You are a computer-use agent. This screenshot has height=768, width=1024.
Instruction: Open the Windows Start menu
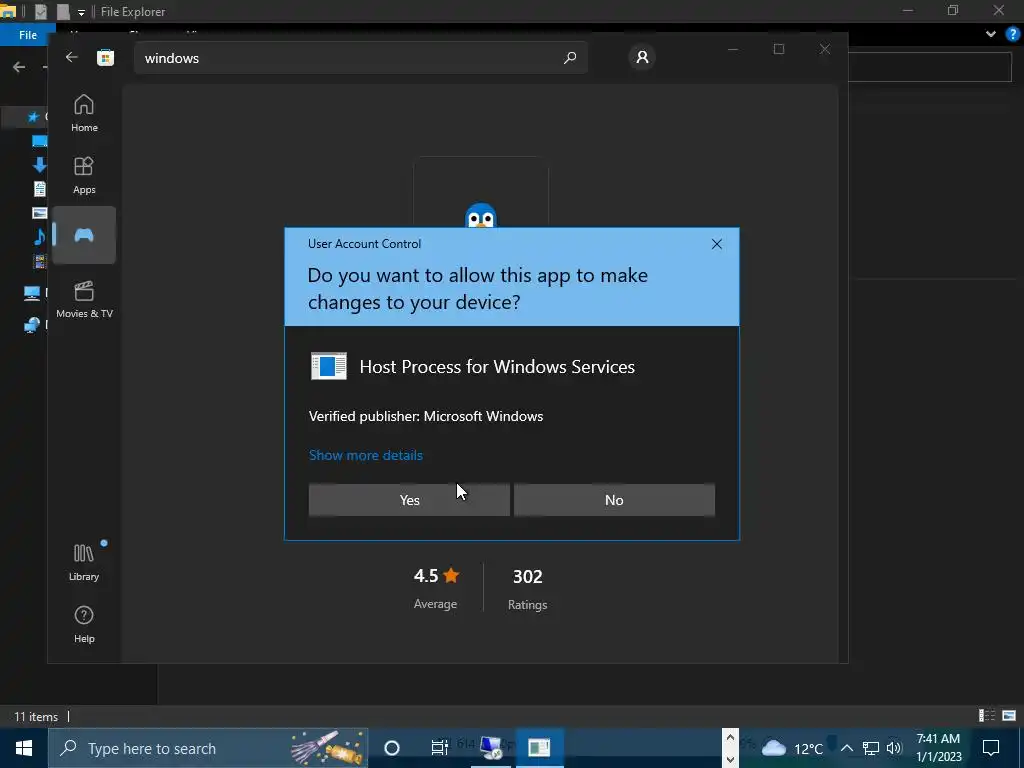pos(24,748)
